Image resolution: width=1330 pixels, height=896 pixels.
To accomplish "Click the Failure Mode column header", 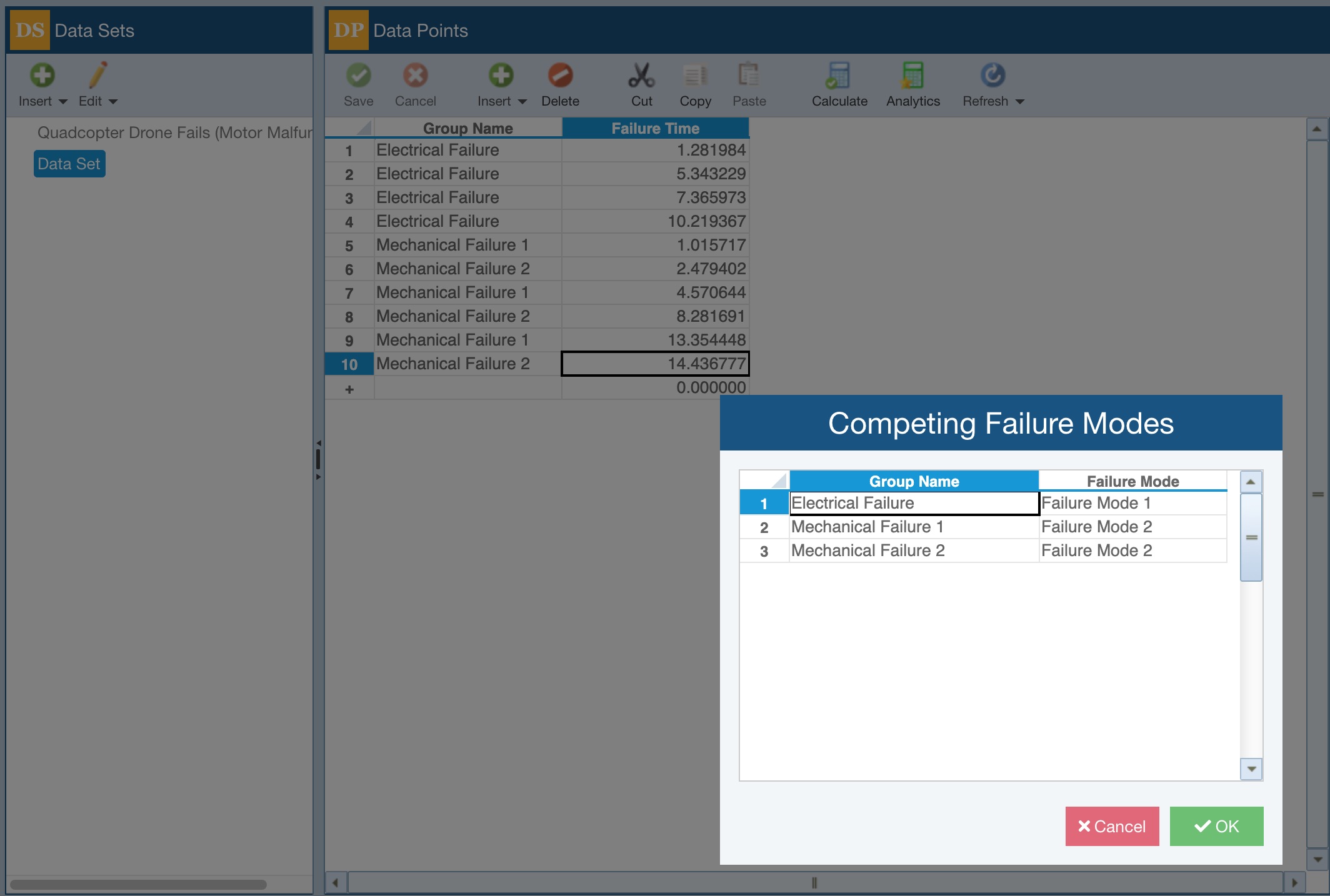I will click(x=1132, y=481).
